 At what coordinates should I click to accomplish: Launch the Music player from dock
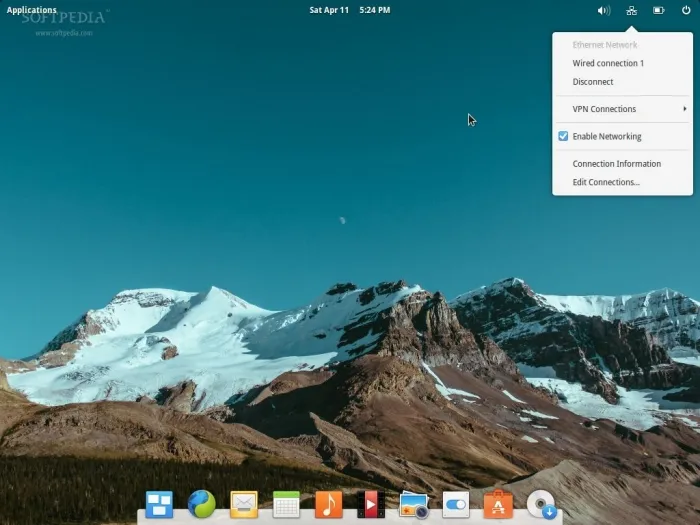click(x=328, y=504)
